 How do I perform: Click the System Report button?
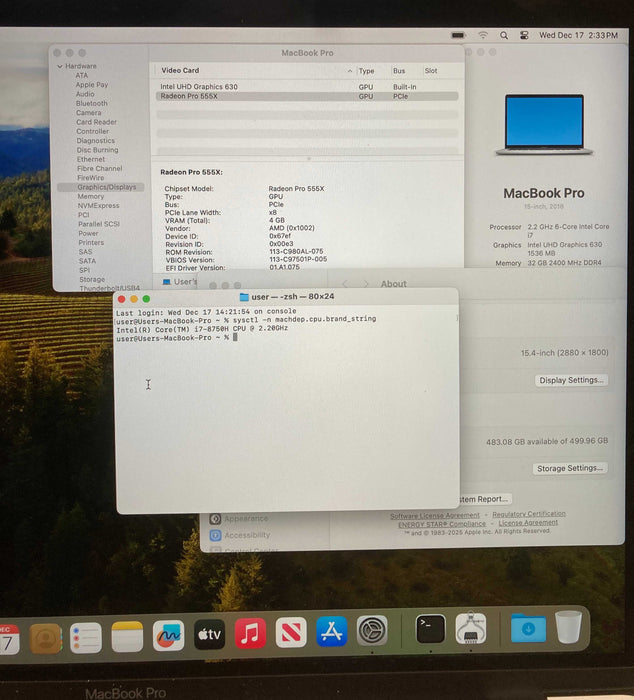tap(484, 499)
